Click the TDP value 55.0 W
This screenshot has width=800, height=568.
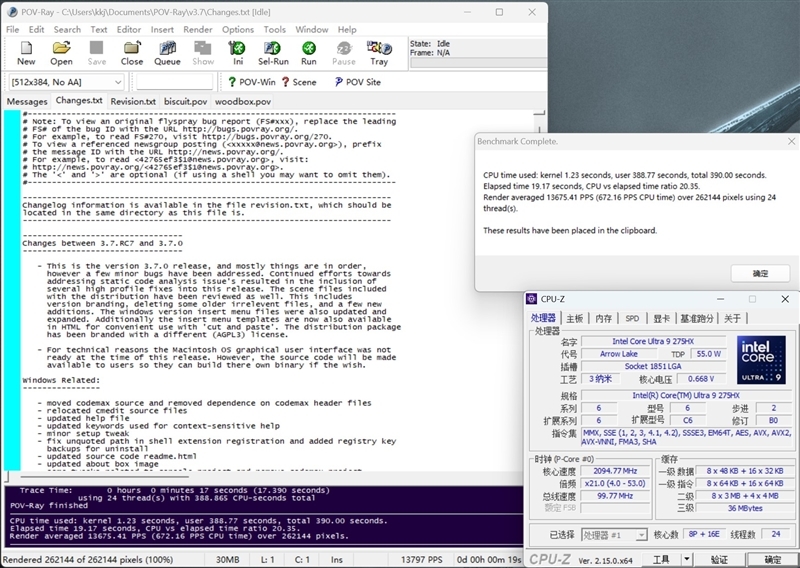709,354
